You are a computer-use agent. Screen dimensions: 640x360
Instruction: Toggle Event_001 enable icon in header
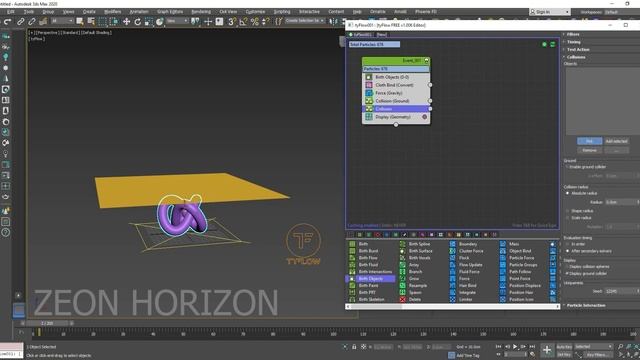[x=427, y=60]
